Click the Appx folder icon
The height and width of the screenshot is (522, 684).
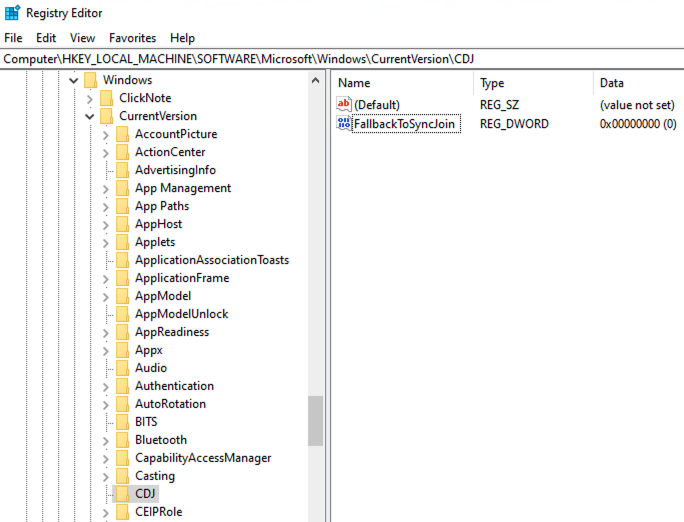[123, 350]
